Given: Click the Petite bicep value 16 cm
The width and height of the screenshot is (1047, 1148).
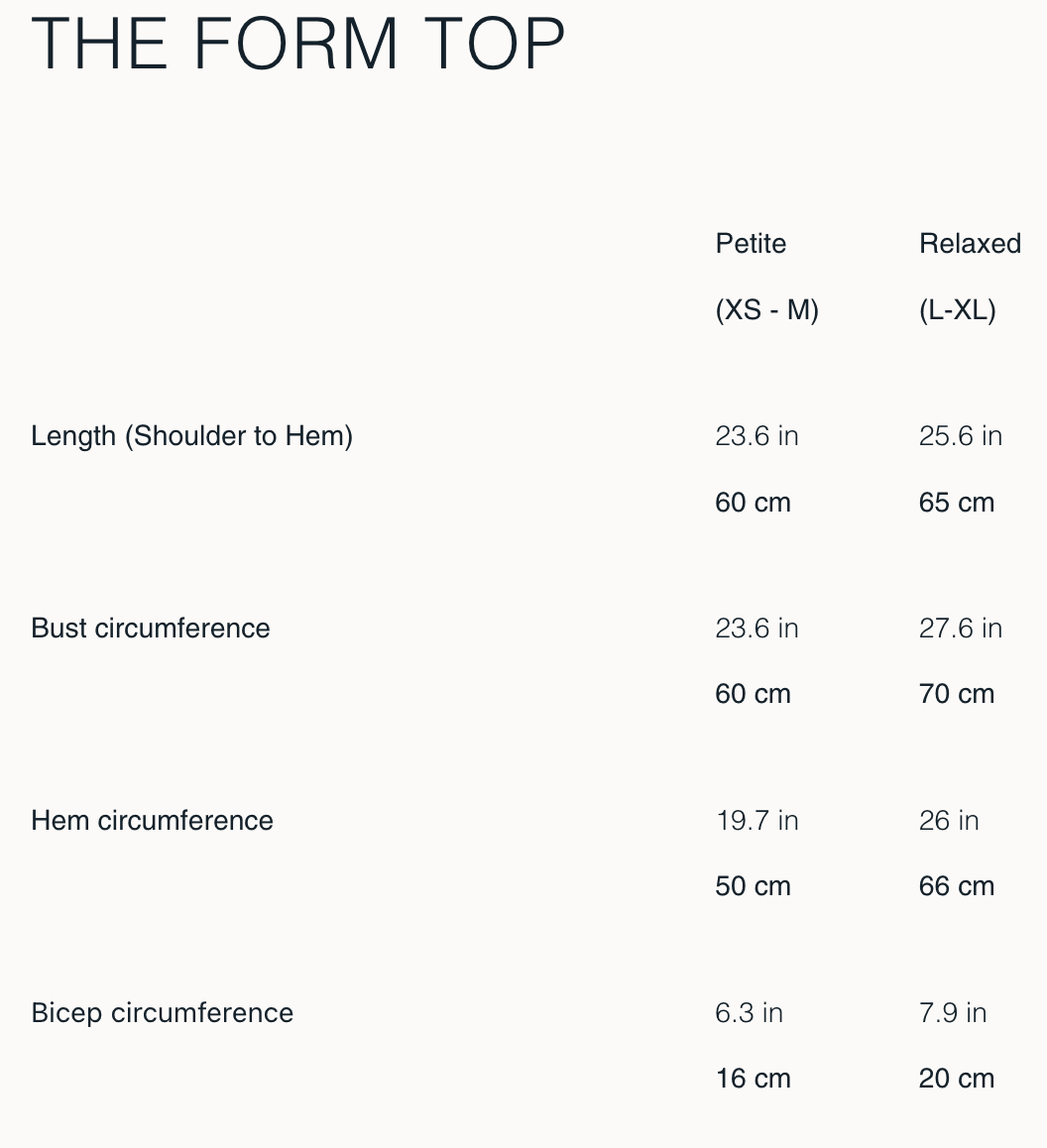Looking at the screenshot, I should (753, 1079).
